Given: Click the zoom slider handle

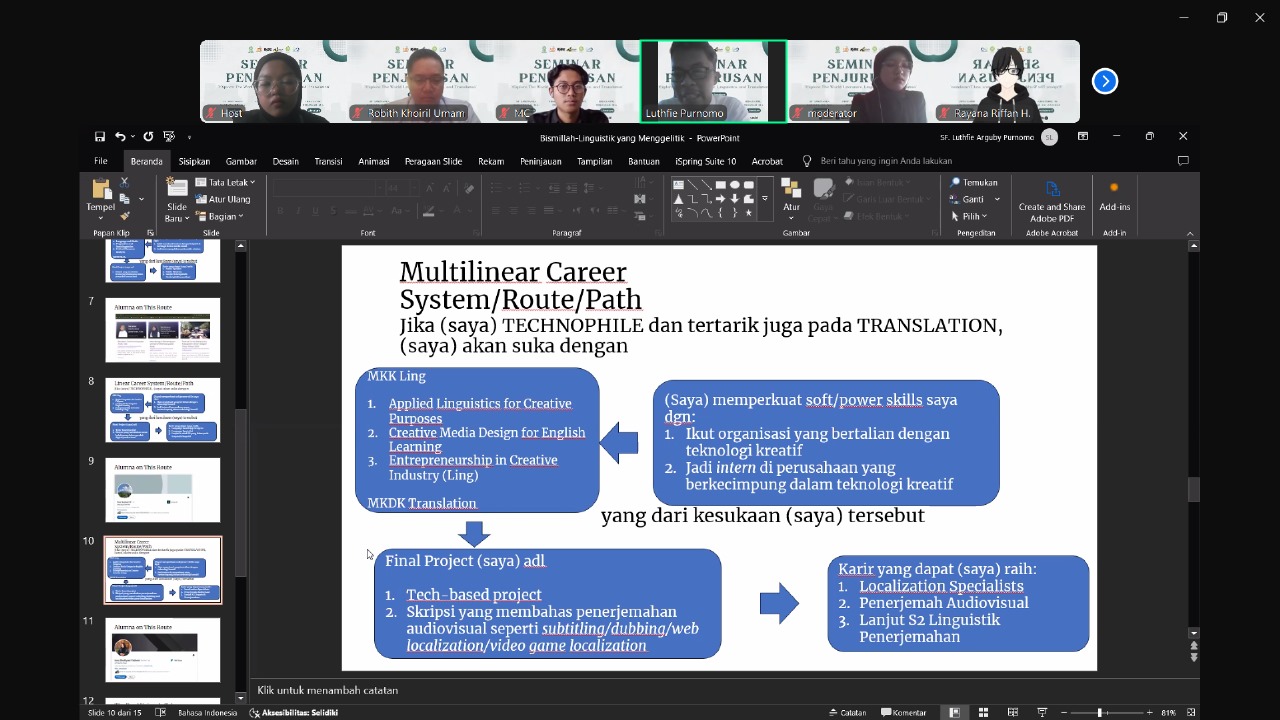Looking at the screenshot, I should 1099,713.
